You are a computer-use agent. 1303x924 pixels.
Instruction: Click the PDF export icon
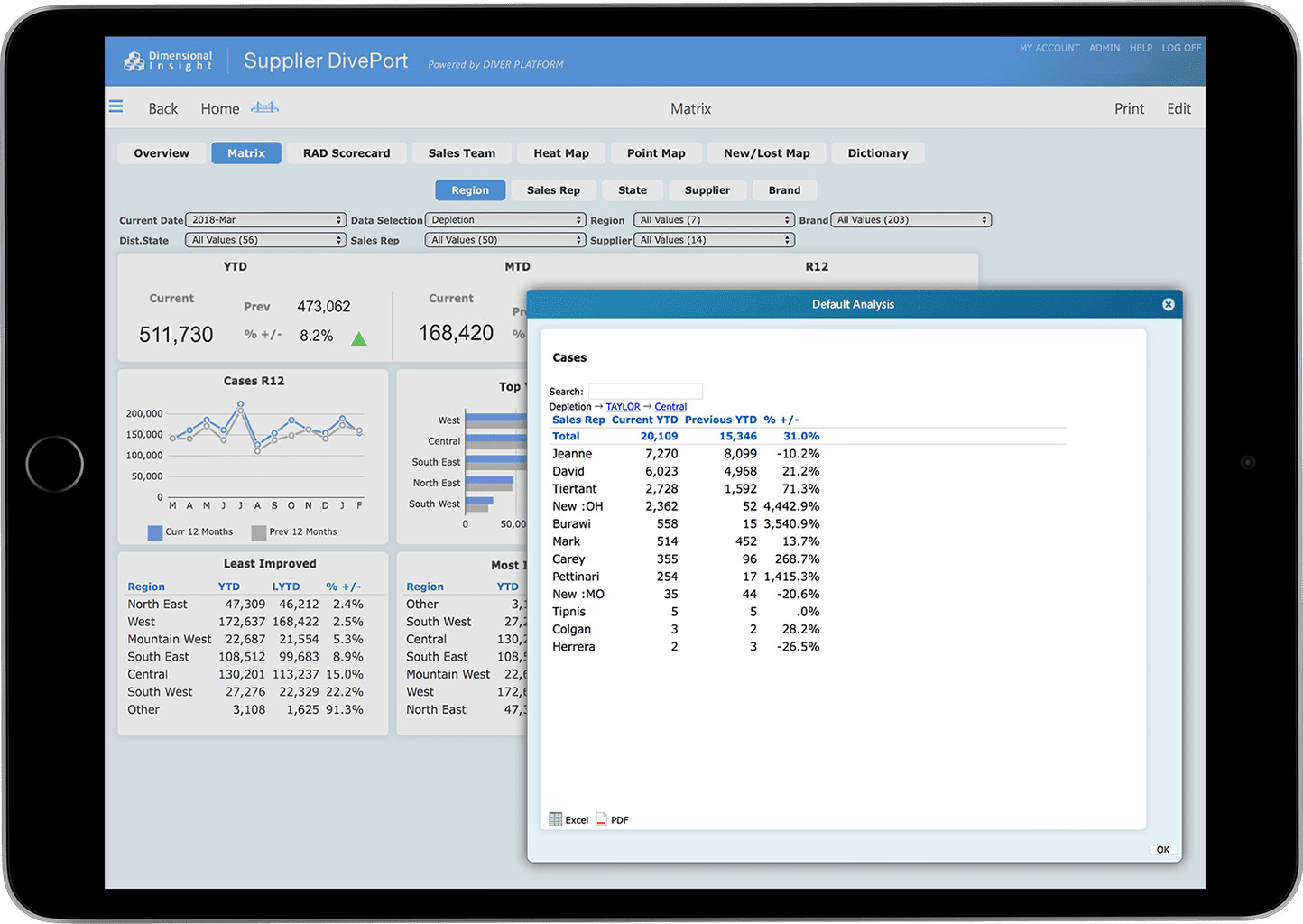pos(601,819)
